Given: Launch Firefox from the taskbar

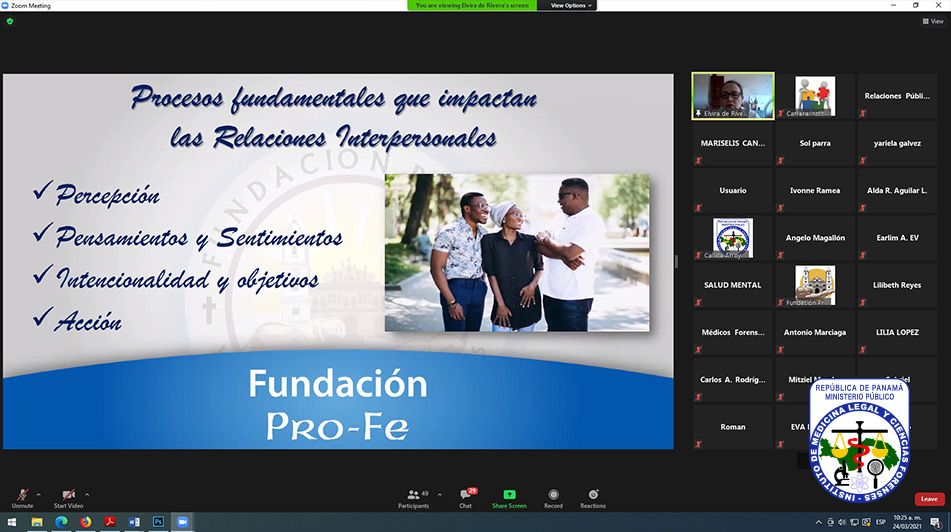Looking at the screenshot, I should (86, 522).
